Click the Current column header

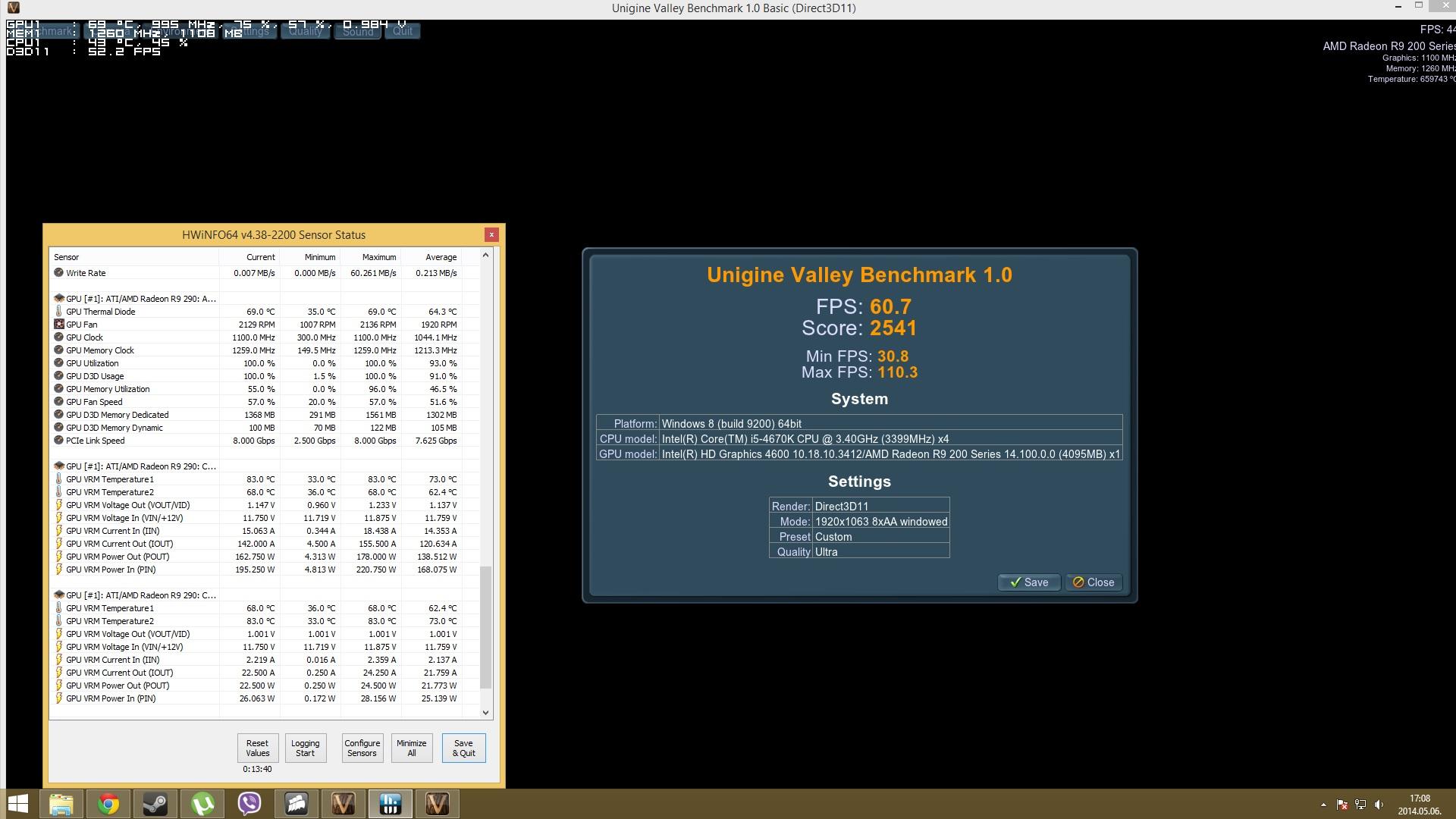[x=249, y=257]
